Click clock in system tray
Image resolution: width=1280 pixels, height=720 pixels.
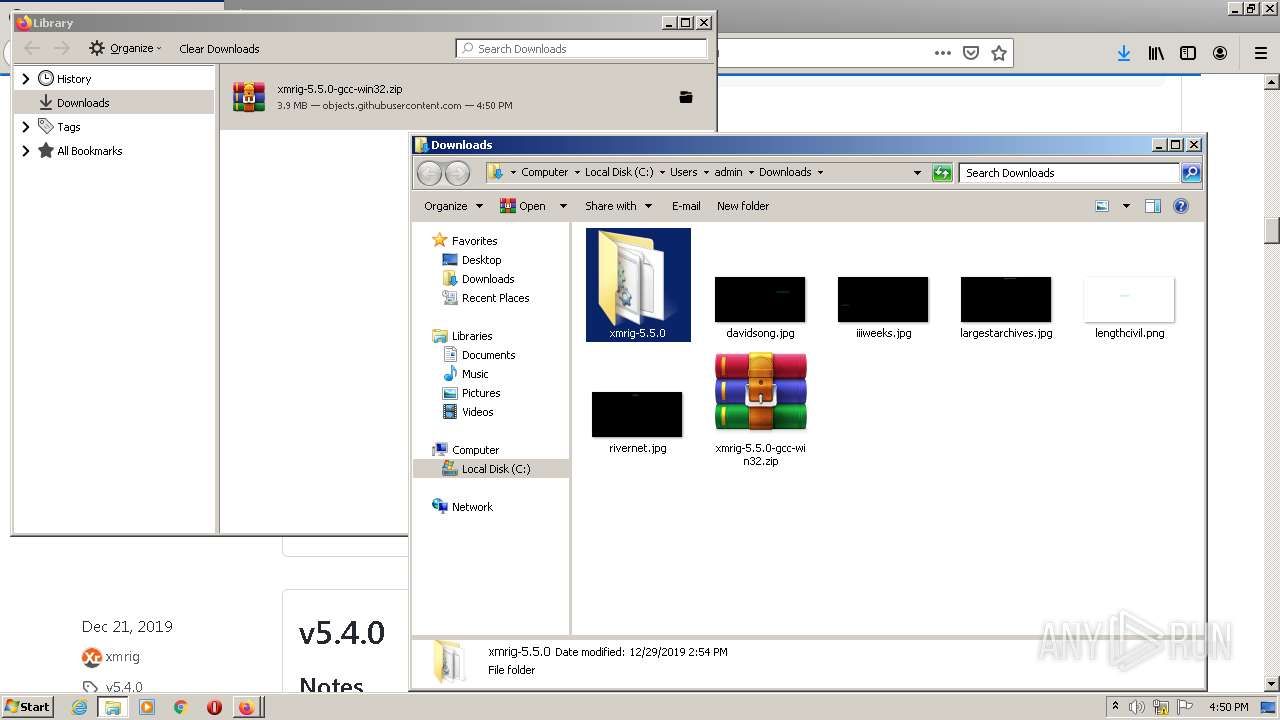[x=1228, y=707]
